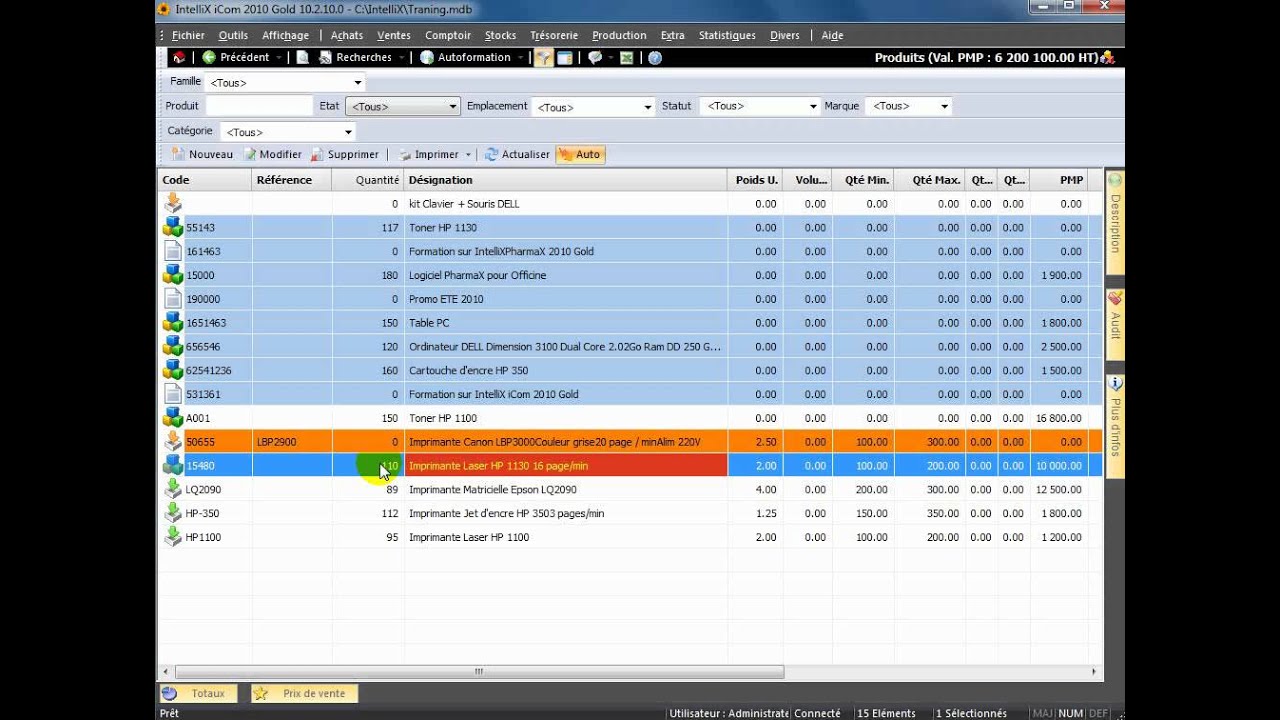Image resolution: width=1280 pixels, height=720 pixels.
Task: Toggle the Auto refresh button
Action: point(580,154)
